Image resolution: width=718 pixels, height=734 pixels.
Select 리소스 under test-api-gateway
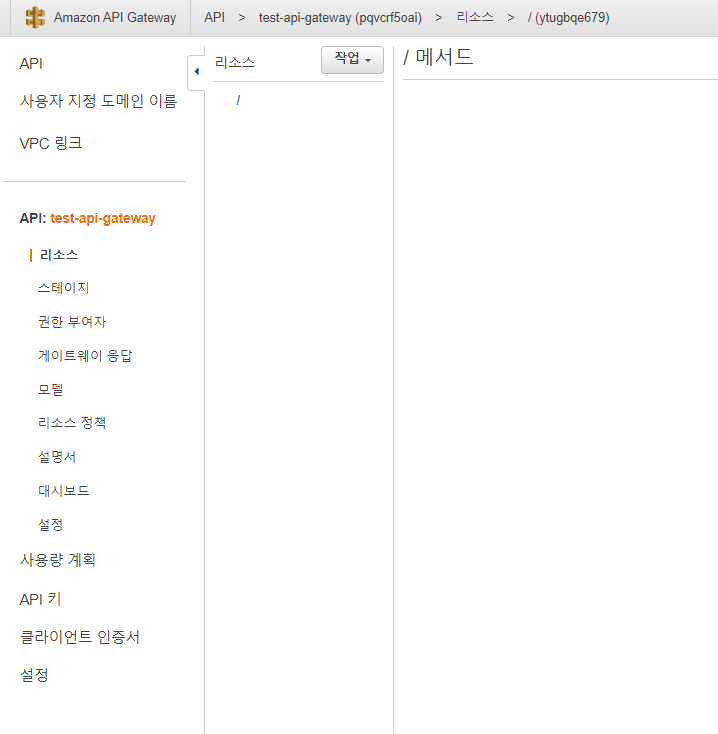point(59,255)
